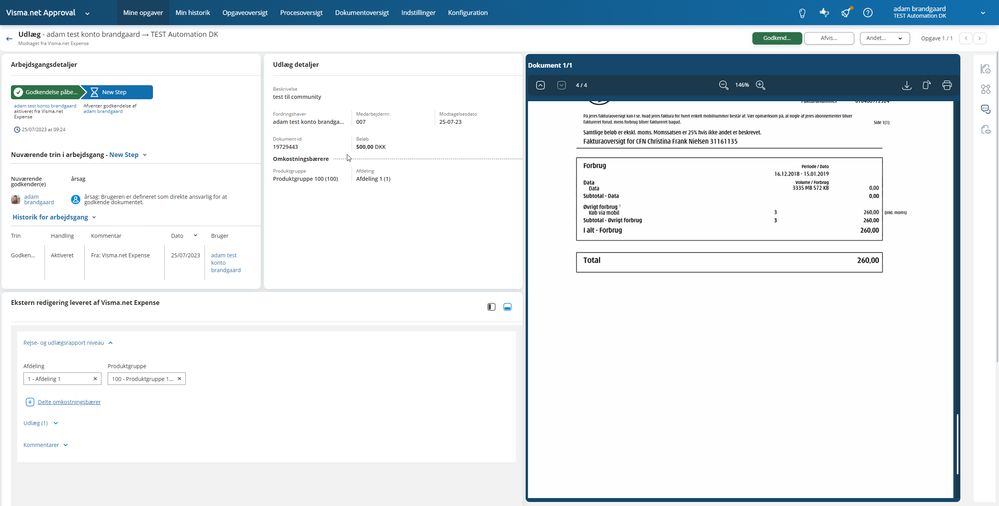Open the Andet... dropdown

click(x=884, y=38)
